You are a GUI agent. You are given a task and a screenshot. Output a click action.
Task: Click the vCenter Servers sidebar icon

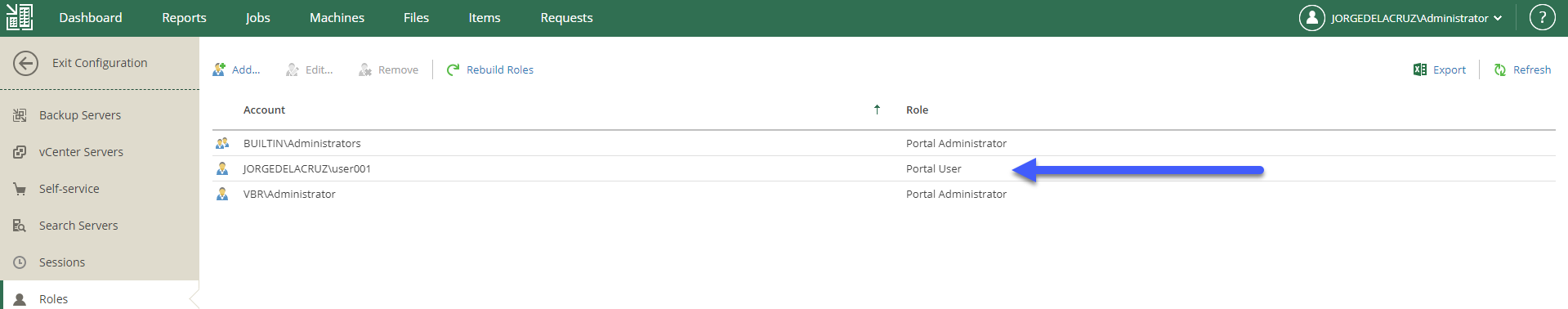(20, 152)
